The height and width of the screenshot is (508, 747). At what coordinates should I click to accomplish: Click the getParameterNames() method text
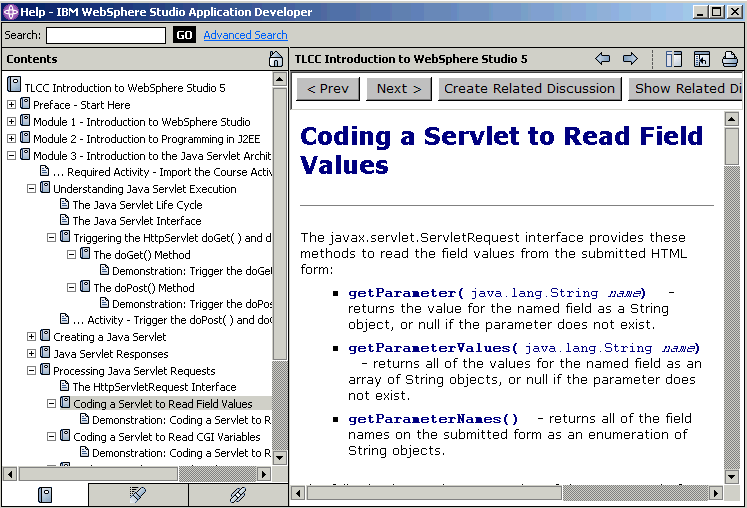click(433, 419)
